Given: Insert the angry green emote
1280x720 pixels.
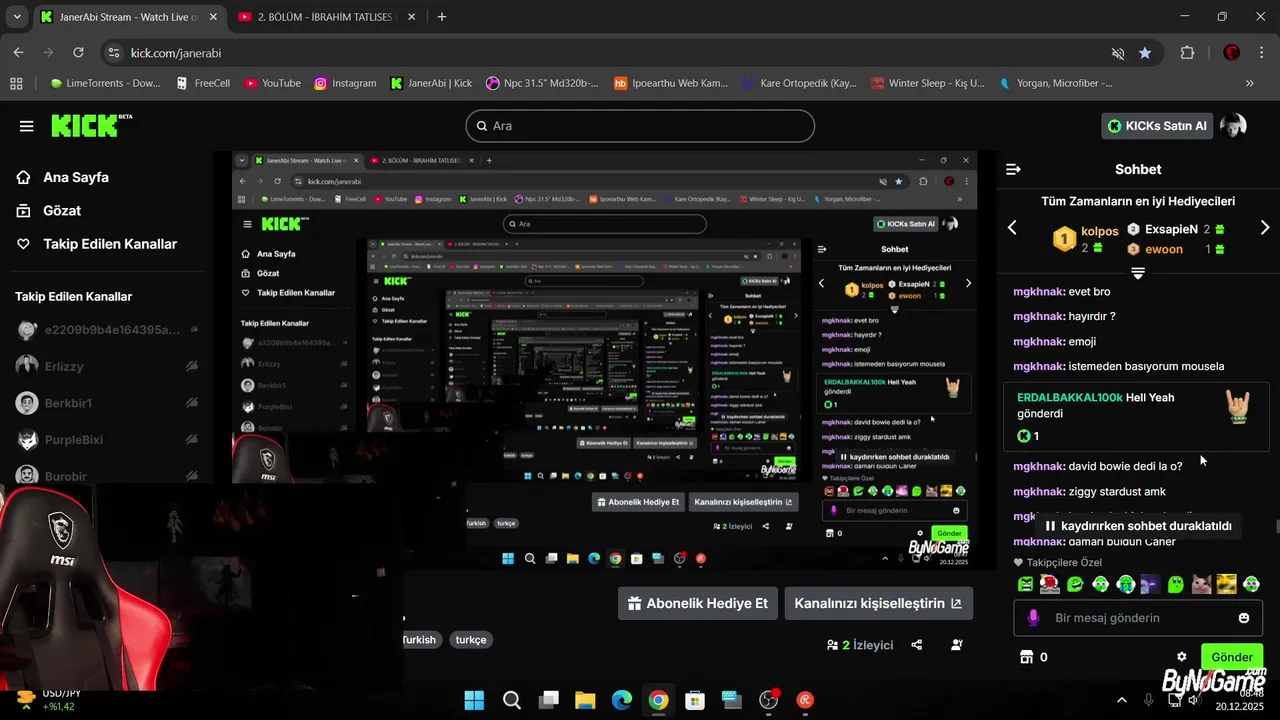Looking at the screenshot, I should (1025, 584).
